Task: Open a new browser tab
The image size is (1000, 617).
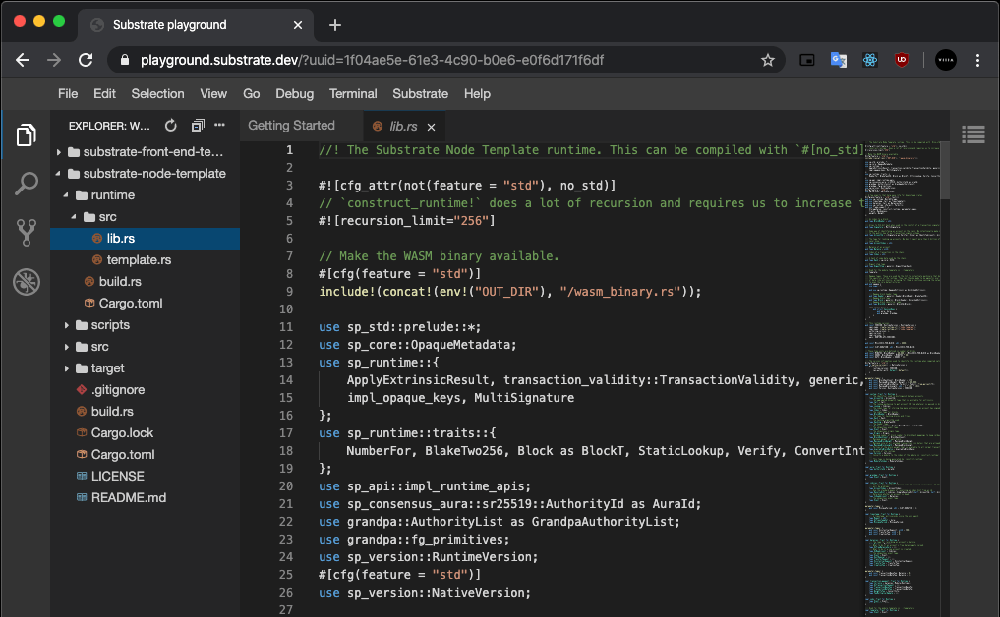Action: coord(335,25)
